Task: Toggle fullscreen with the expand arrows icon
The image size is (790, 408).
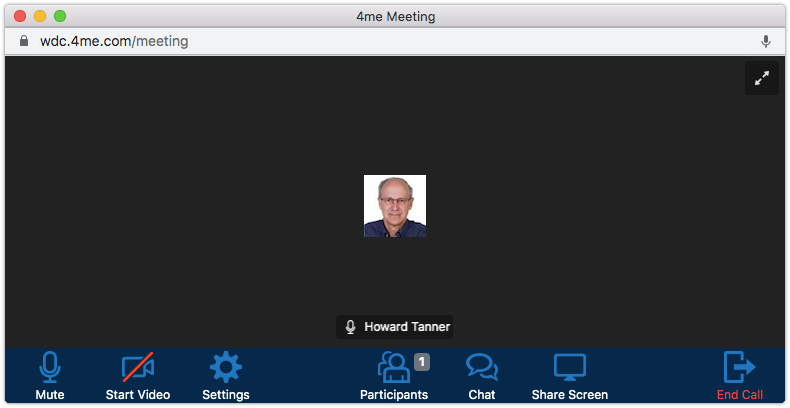Action: 762,78
